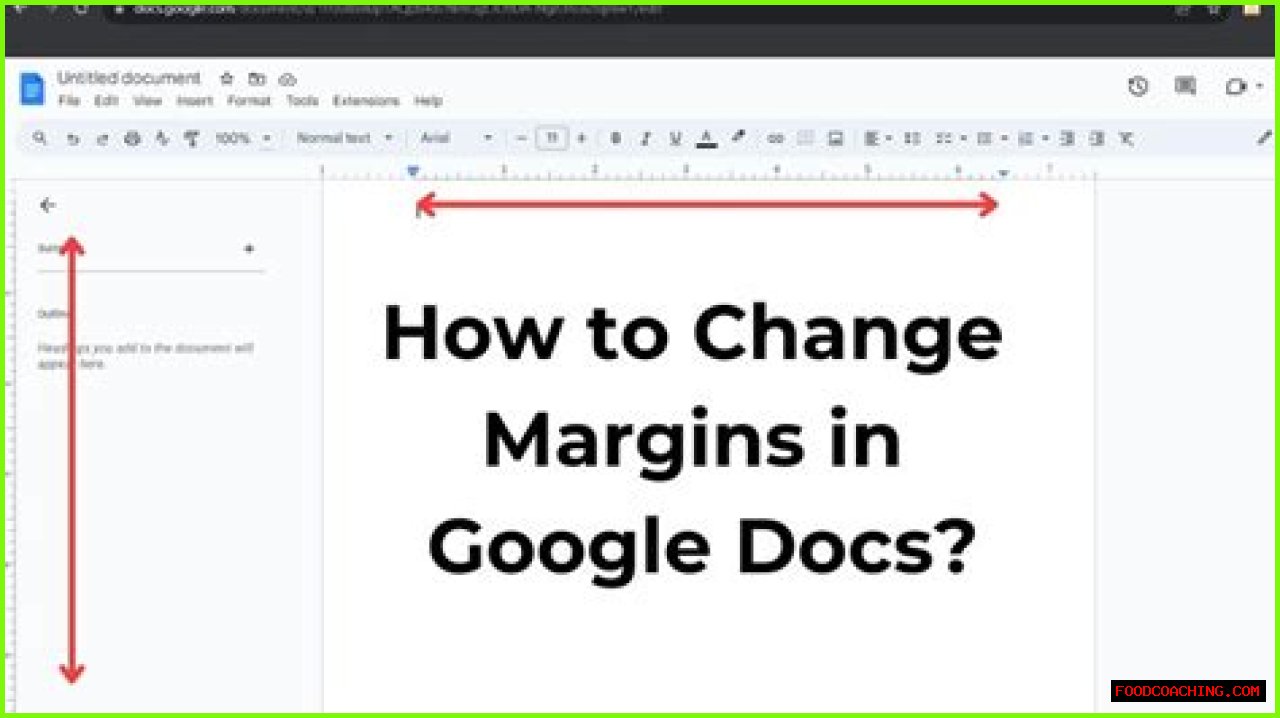Toggle italic formatting
The height and width of the screenshot is (718, 1280).
coord(646,139)
